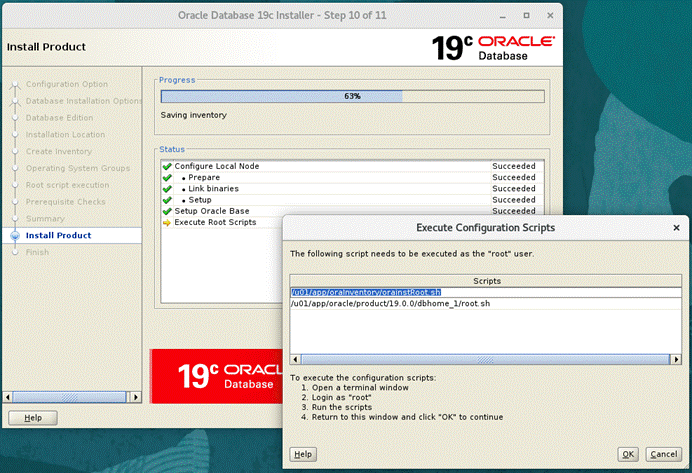
Task: Click the Scripts column header
Action: [x=486, y=281]
